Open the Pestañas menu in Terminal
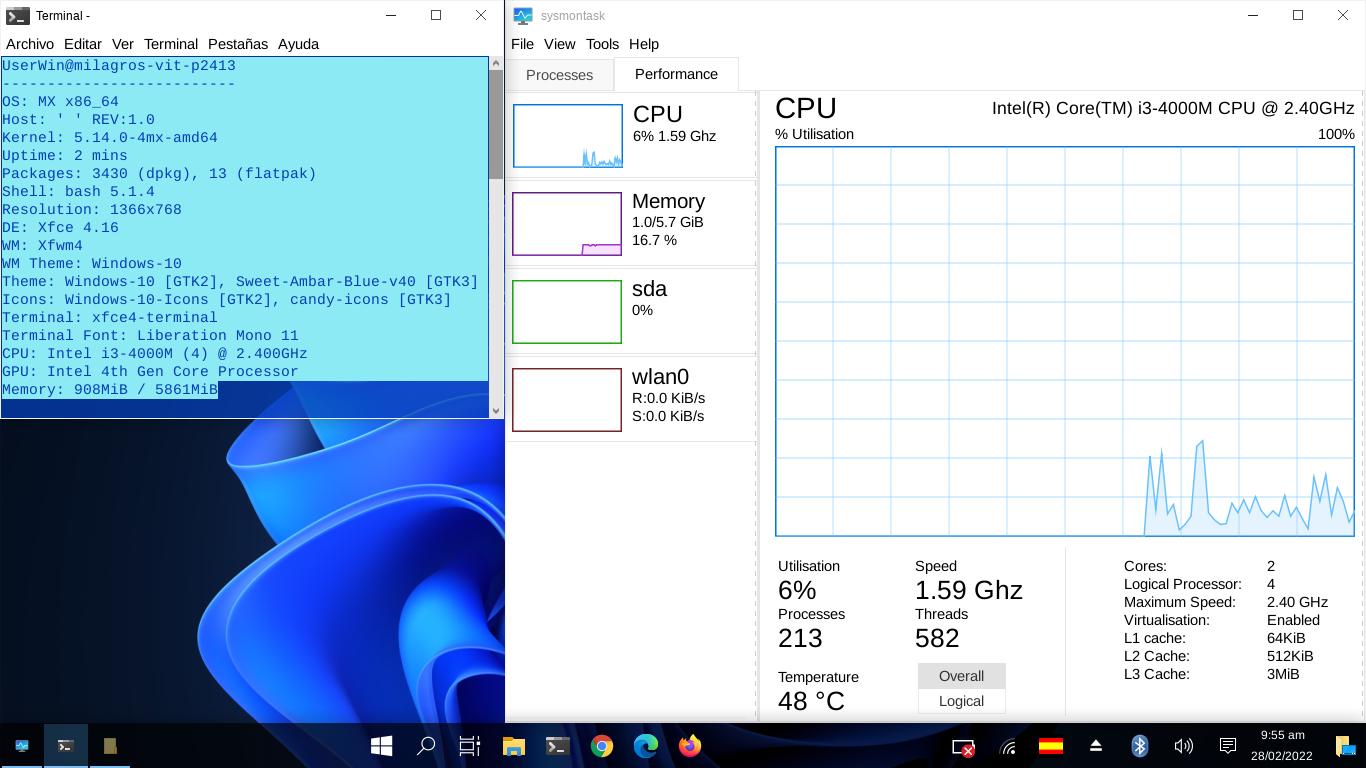This screenshot has height=768, width=1366. click(x=237, y=44)
